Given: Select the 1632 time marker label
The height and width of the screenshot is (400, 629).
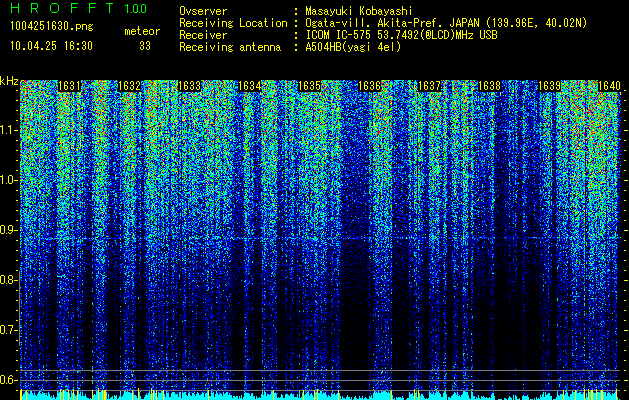Looking at the screenshot, I should coord(130,86).
